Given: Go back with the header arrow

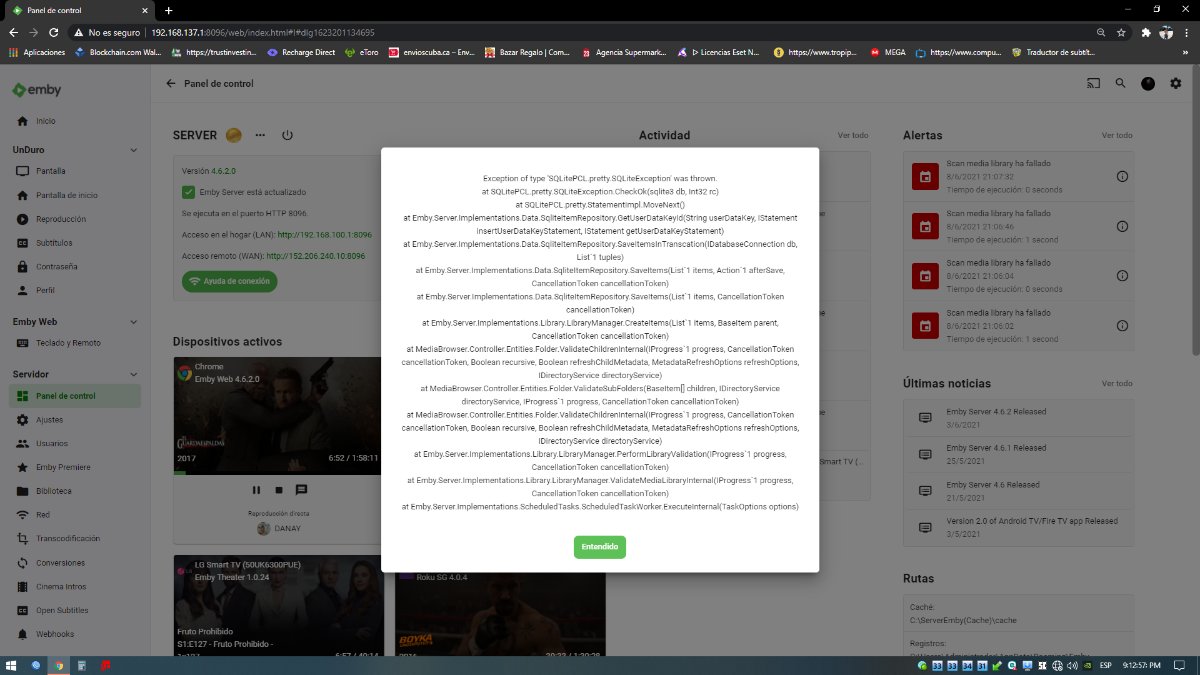Looking at the screenshot, I should tap(171, 84).
